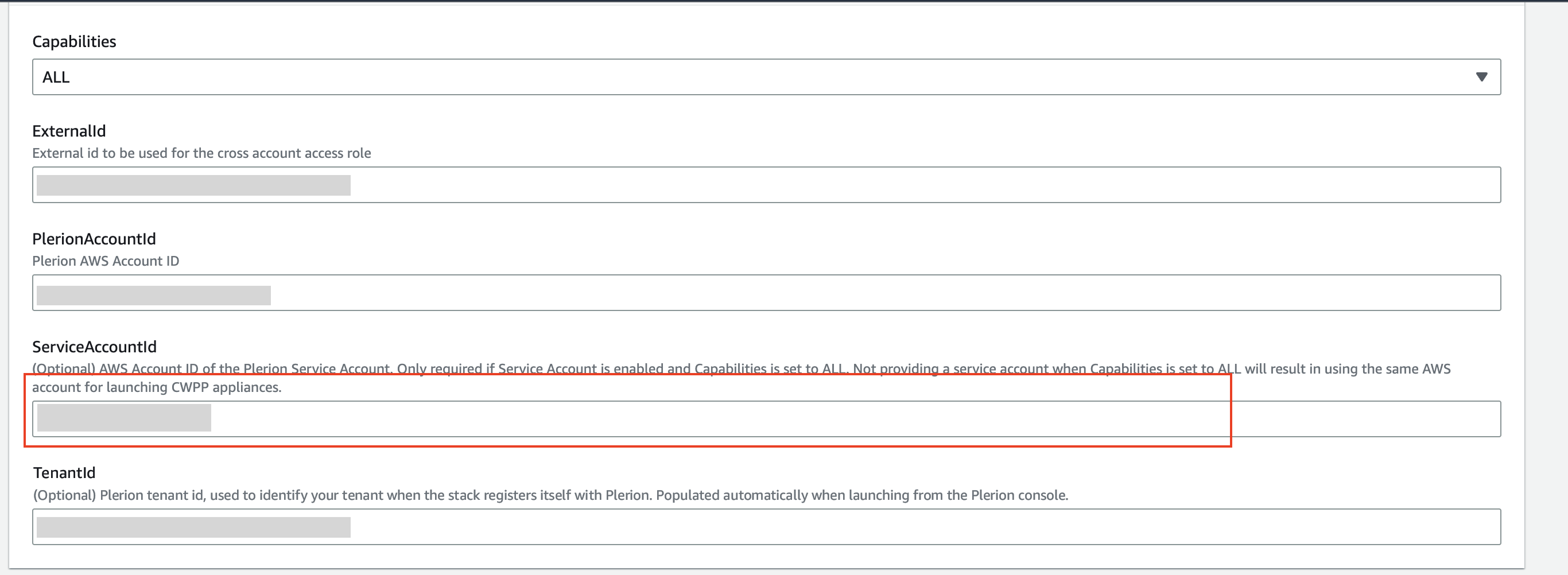1568x575 pixels.
Task: Focus the ExternalId input field
Action: pos(766,185)
